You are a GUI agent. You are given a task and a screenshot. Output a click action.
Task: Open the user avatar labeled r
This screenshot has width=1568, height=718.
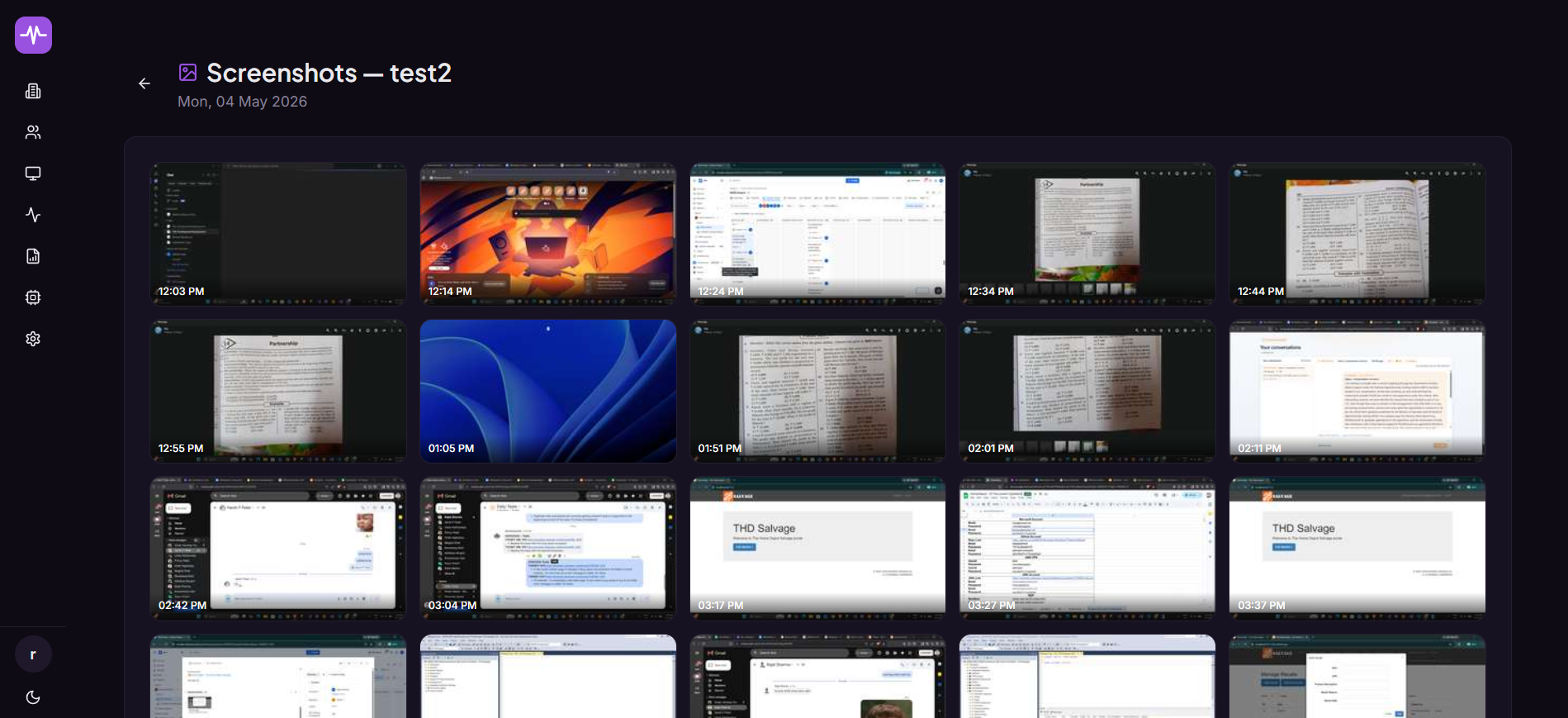(33, 654)
